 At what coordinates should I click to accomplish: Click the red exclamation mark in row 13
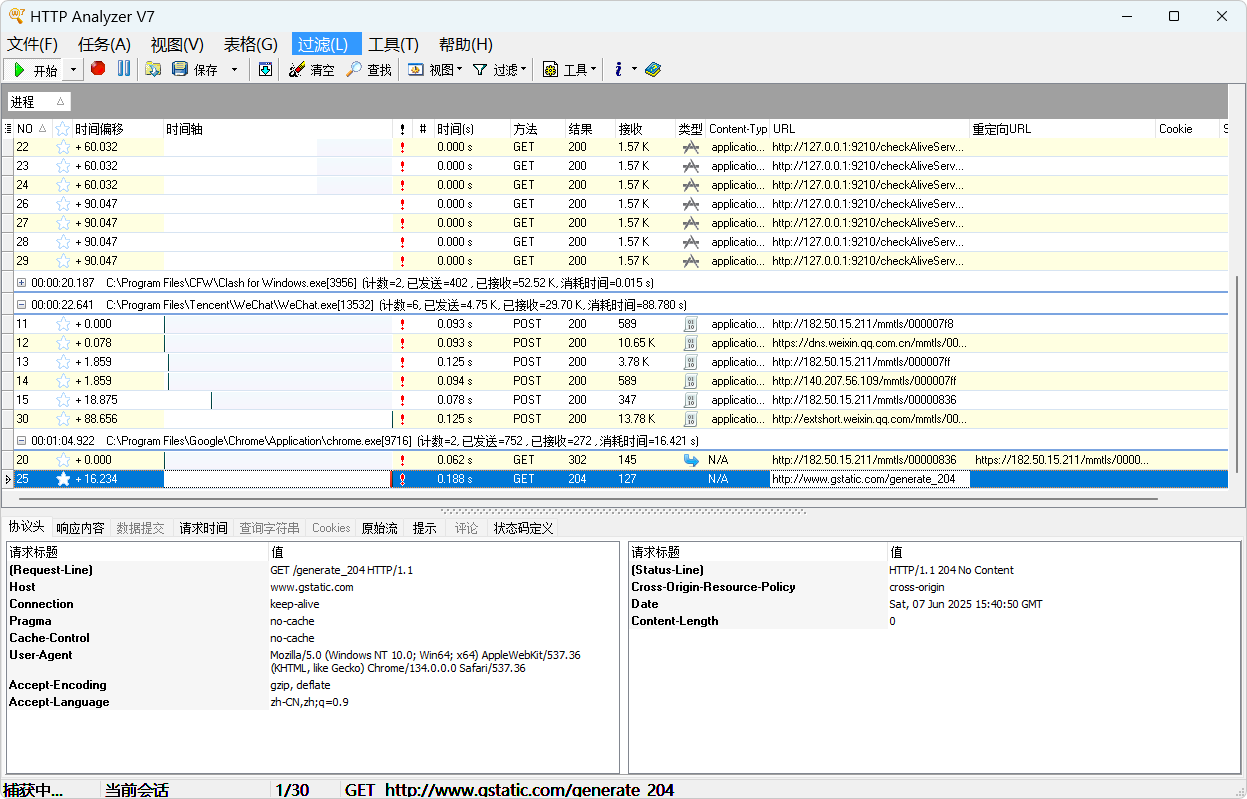click(402, 362)
